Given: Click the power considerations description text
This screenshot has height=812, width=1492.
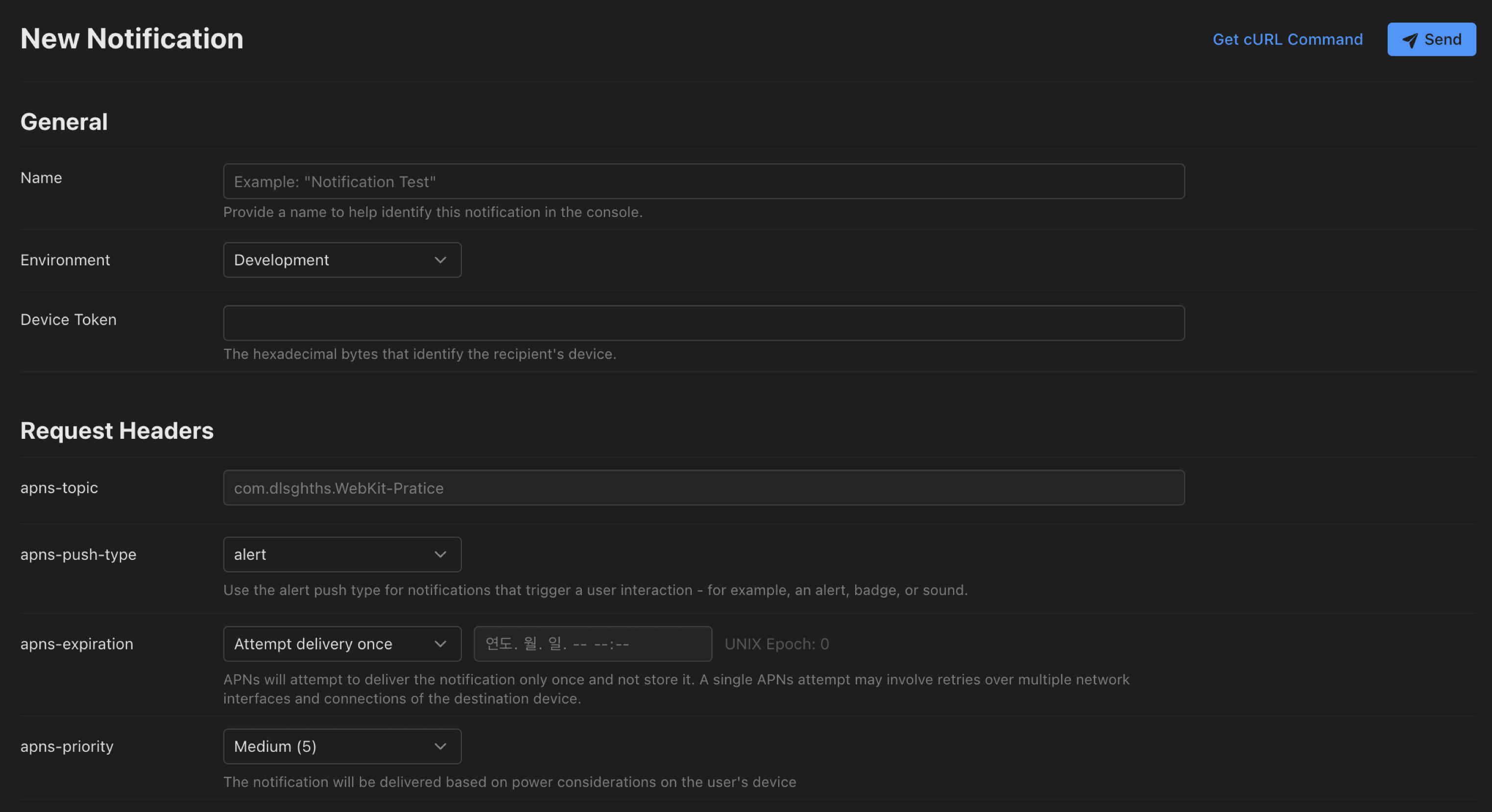Looking at the screenshot, I should (x=510, y=782).
